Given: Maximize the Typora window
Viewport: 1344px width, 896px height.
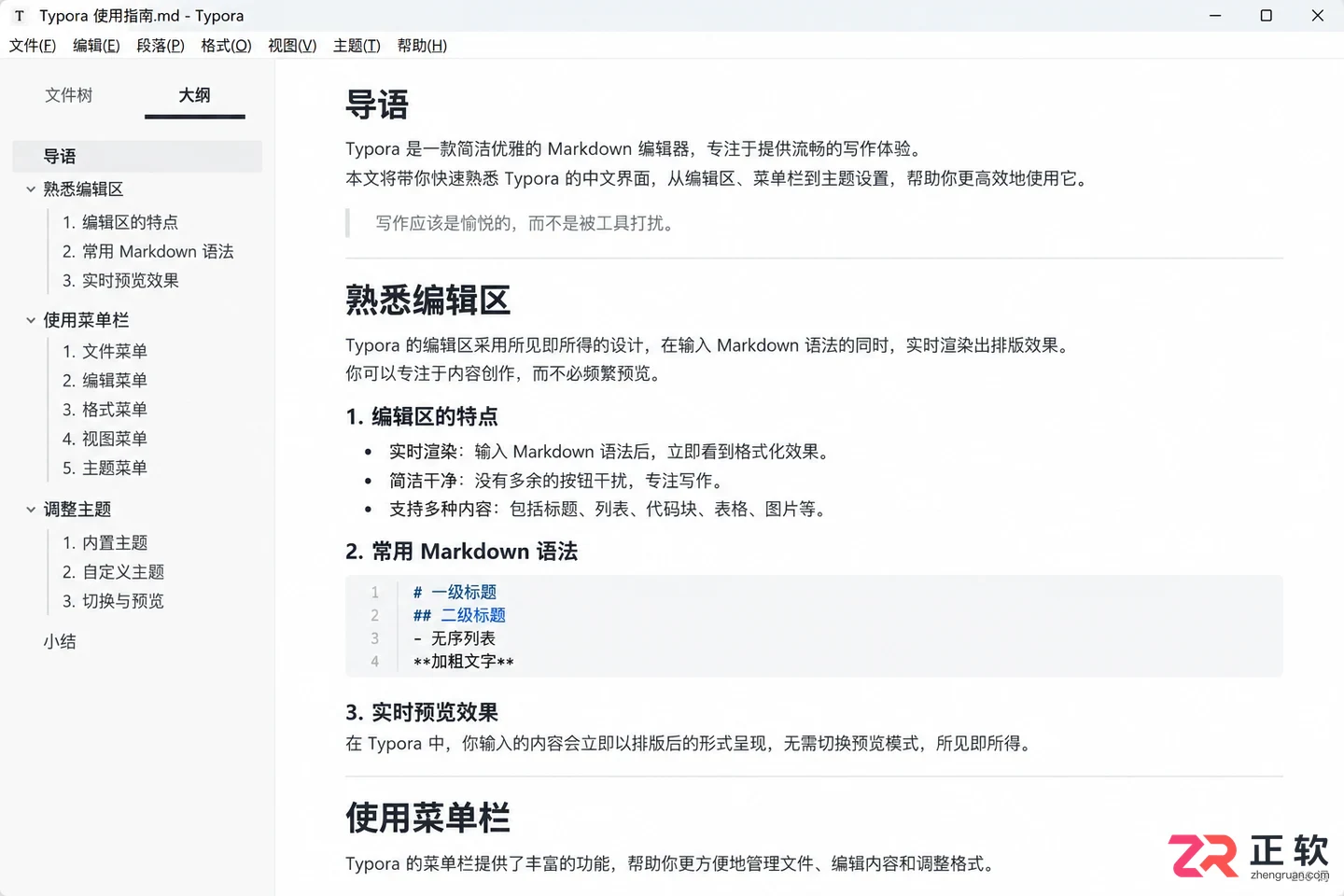Looking at the screenshot, I should pos(1267,16).
